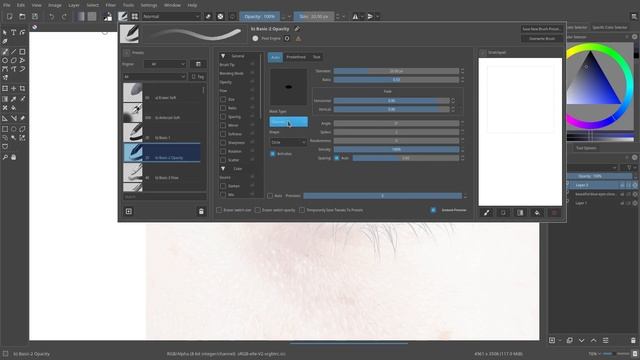Open the tag filter dropdown above presets
The image size is (640, 360).
pyautogui.click(x=154, y=77)
